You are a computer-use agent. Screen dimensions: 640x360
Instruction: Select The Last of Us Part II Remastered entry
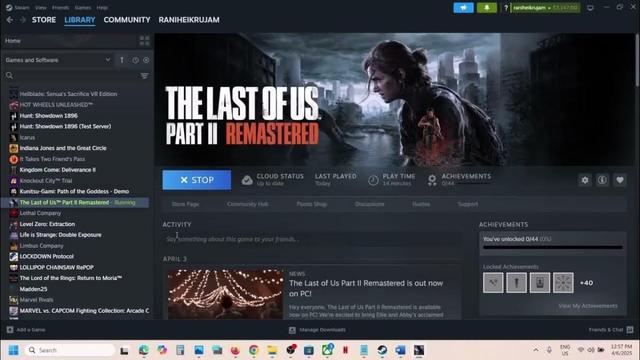(x=76, y=202)
